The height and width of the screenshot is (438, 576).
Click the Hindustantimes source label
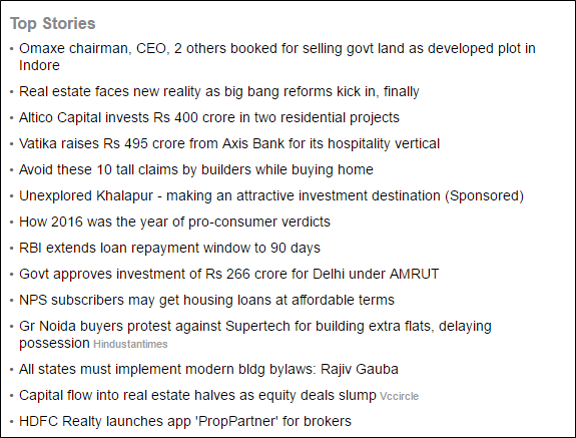pyautogui.click(x=130, y=344)
